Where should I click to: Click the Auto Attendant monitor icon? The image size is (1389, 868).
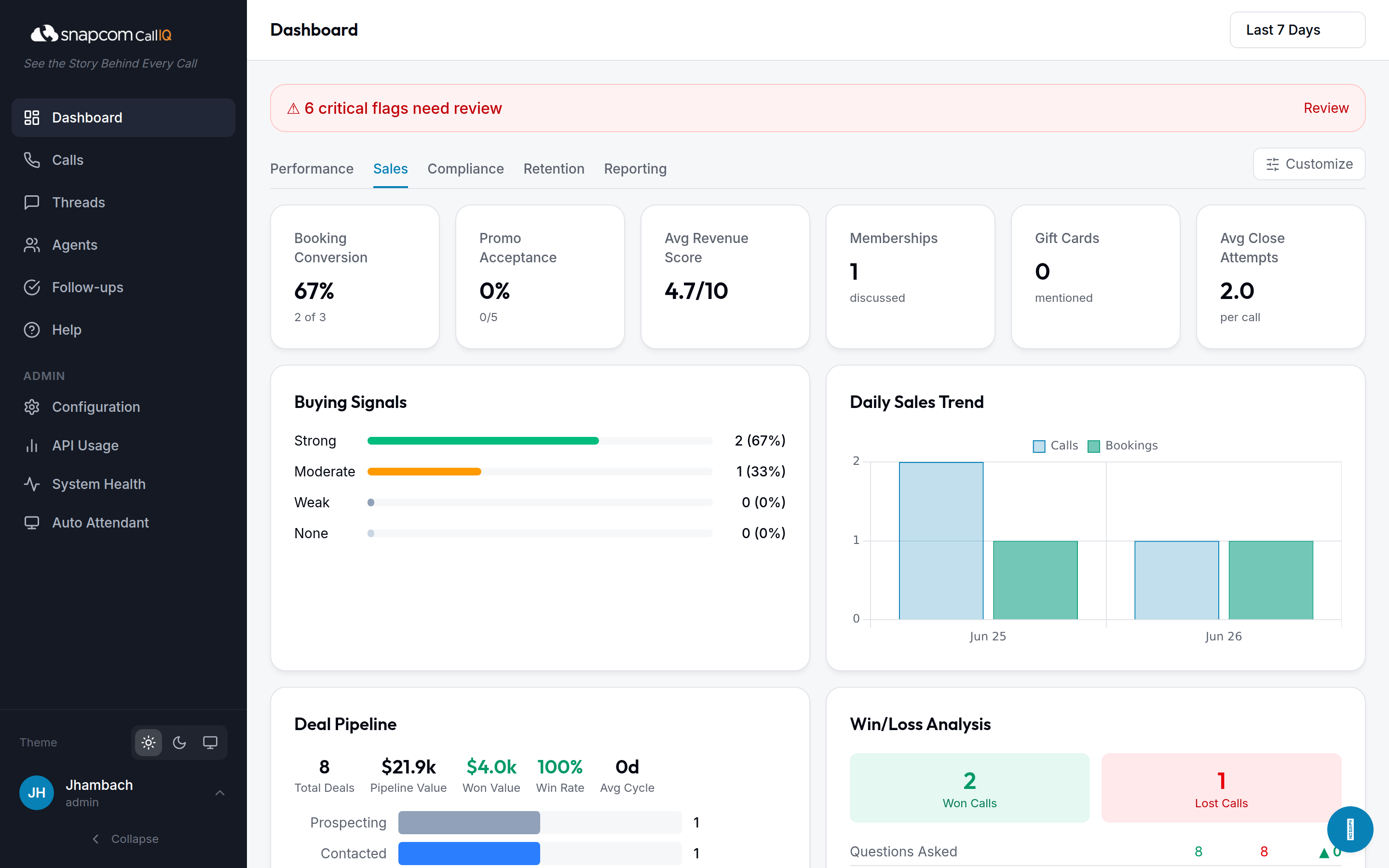31,522
